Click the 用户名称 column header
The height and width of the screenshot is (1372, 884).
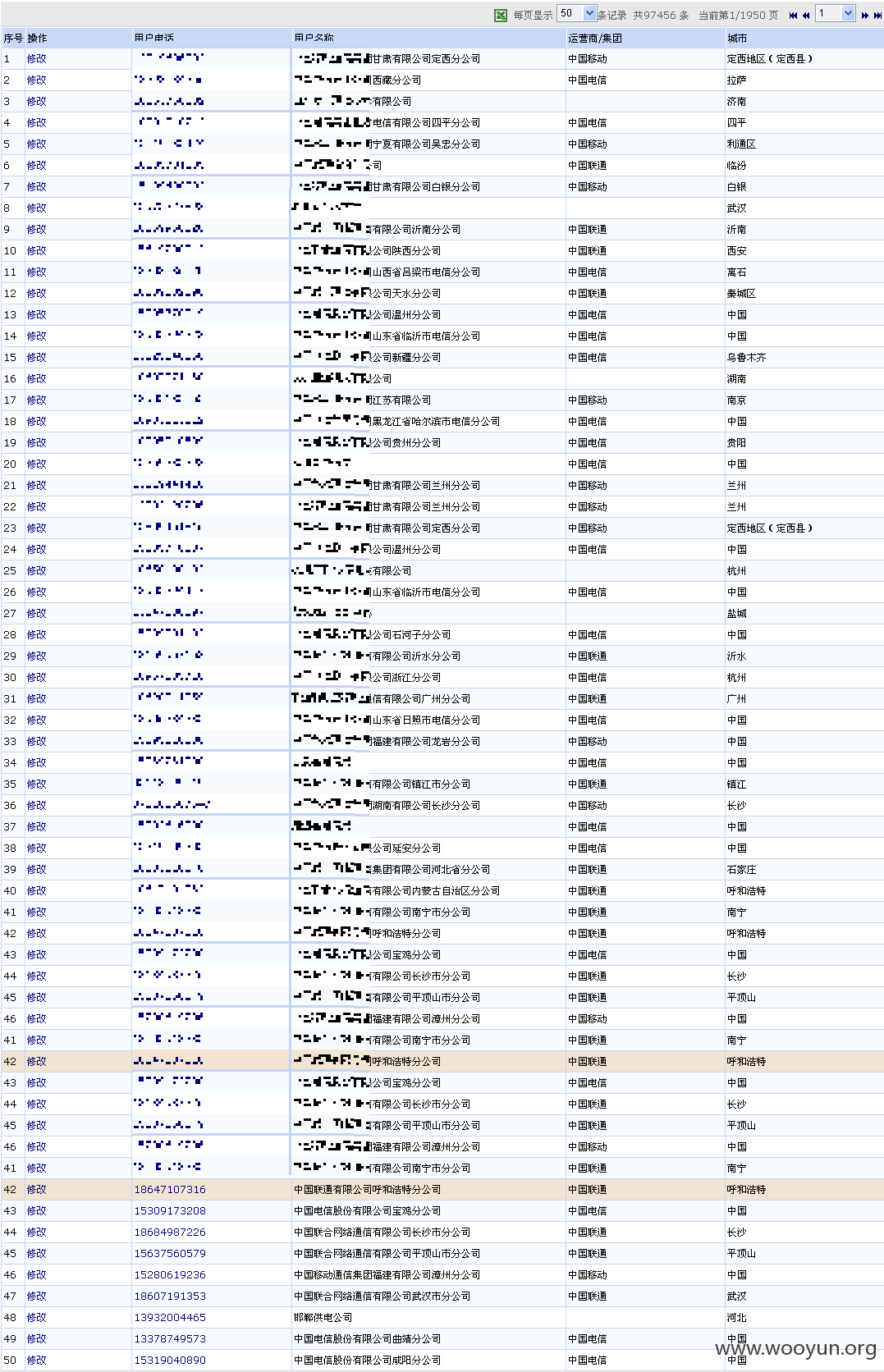pyautogui.click(x=314, y=38)
